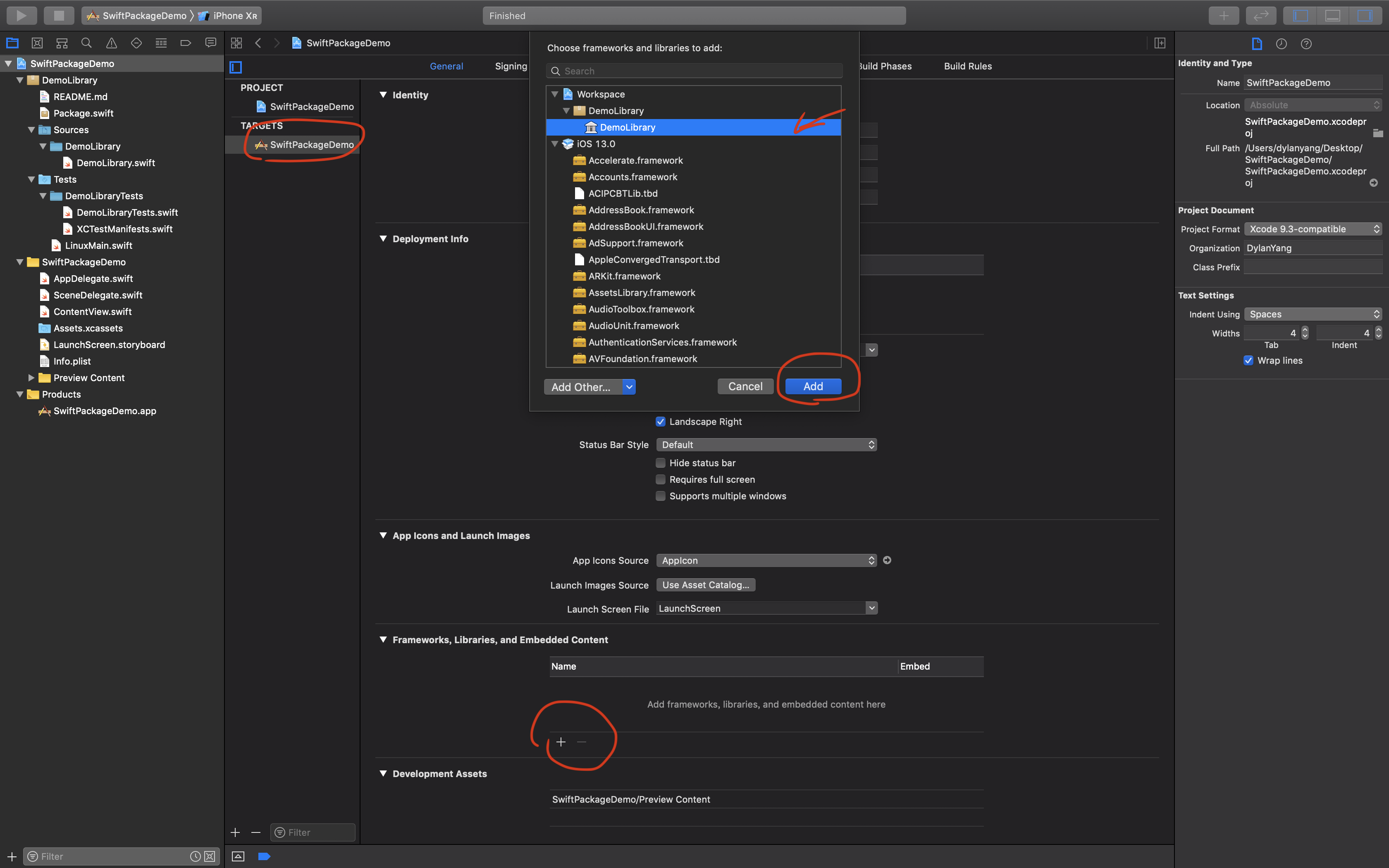
Task: Collapse iOS 13.0 group in dialog
Action: [554, 144]
